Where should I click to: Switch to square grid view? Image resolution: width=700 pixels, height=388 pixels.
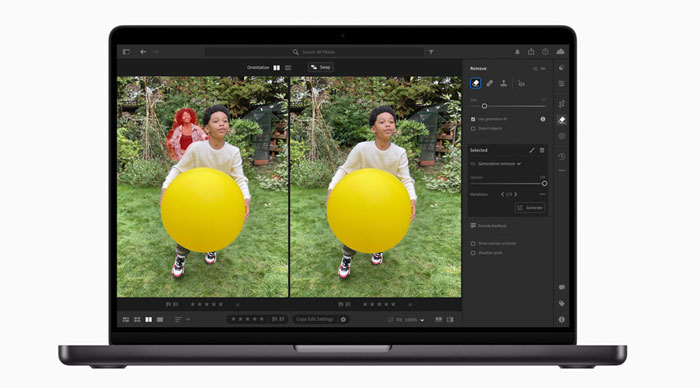[x=137, y=320]
